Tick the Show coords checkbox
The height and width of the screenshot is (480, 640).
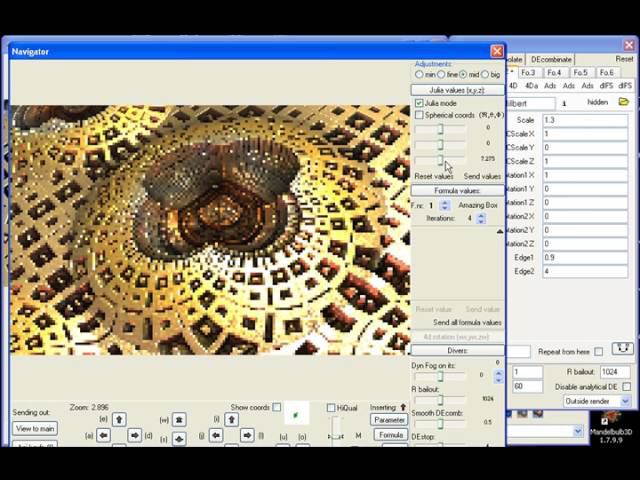277,407
